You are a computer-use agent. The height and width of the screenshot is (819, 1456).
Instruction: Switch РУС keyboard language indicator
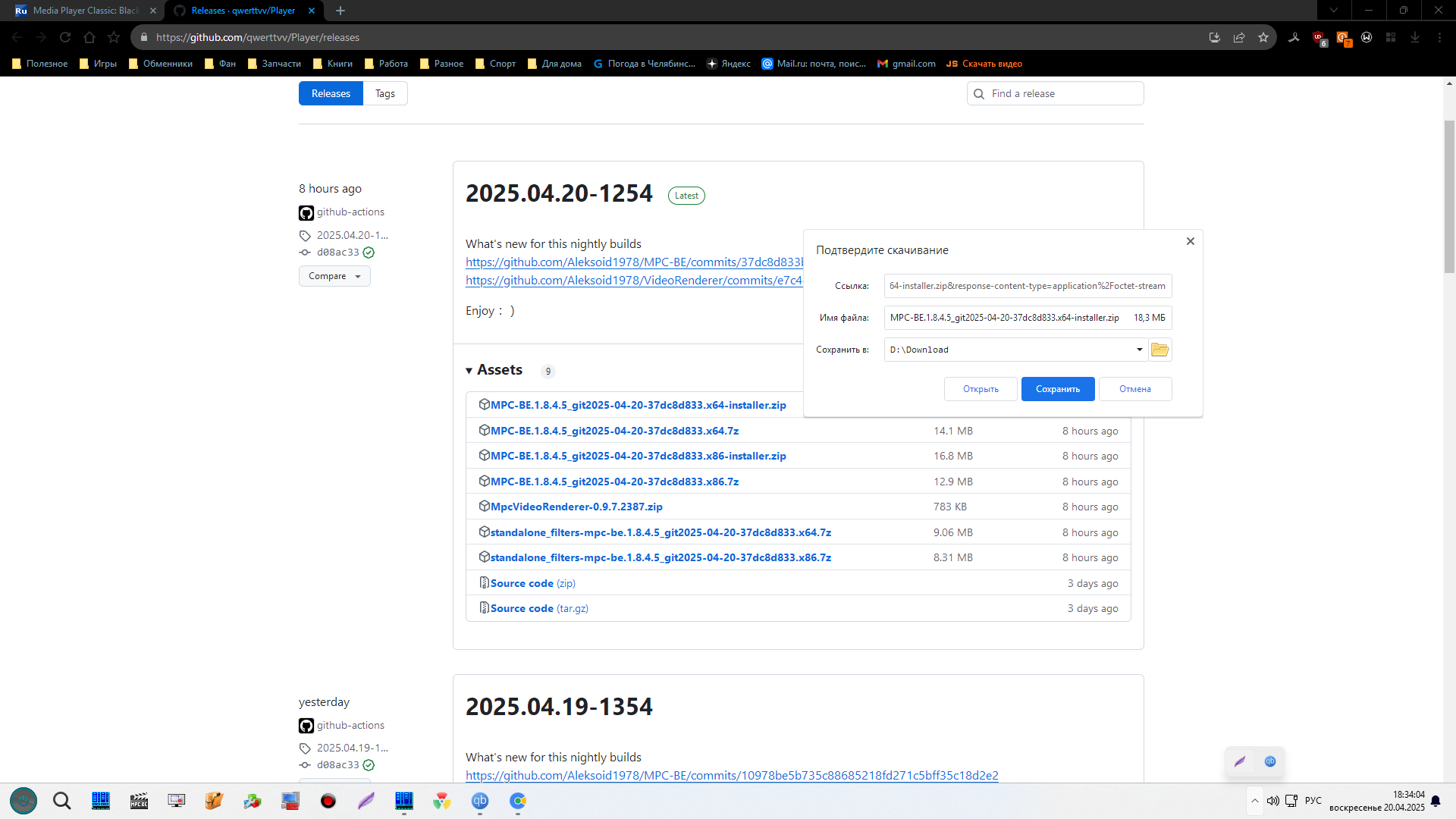[x=1313, y=801]
